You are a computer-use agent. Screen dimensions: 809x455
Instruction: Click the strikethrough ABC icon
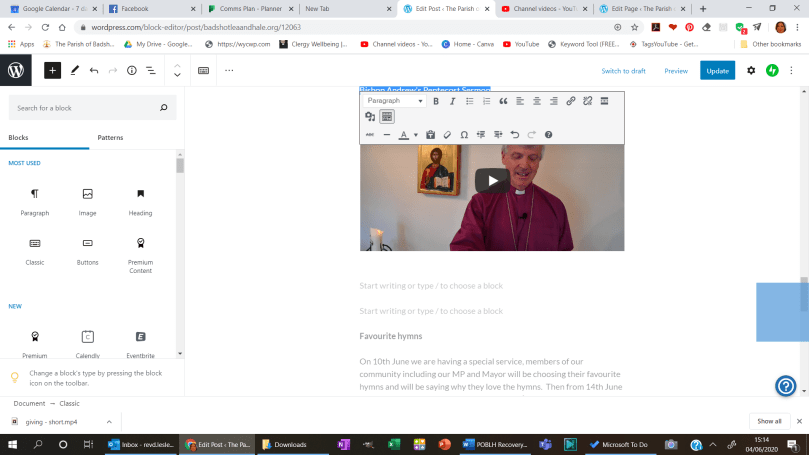tap(369, 134)
